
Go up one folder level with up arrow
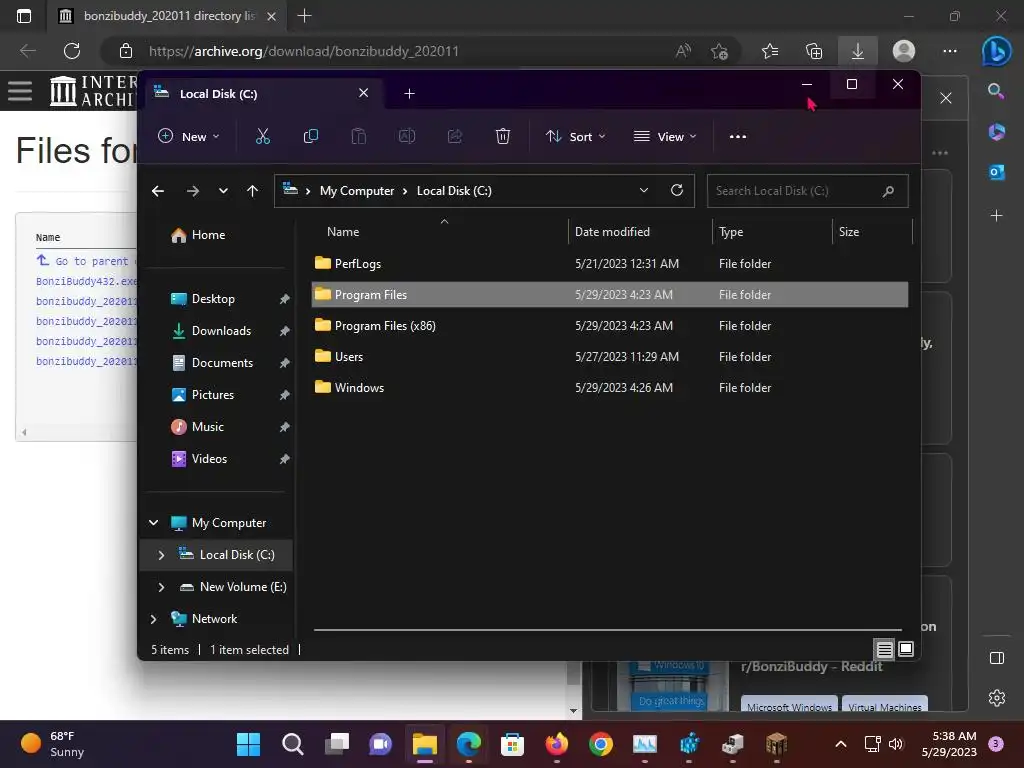pyautogui.click(x=252, y=191)
